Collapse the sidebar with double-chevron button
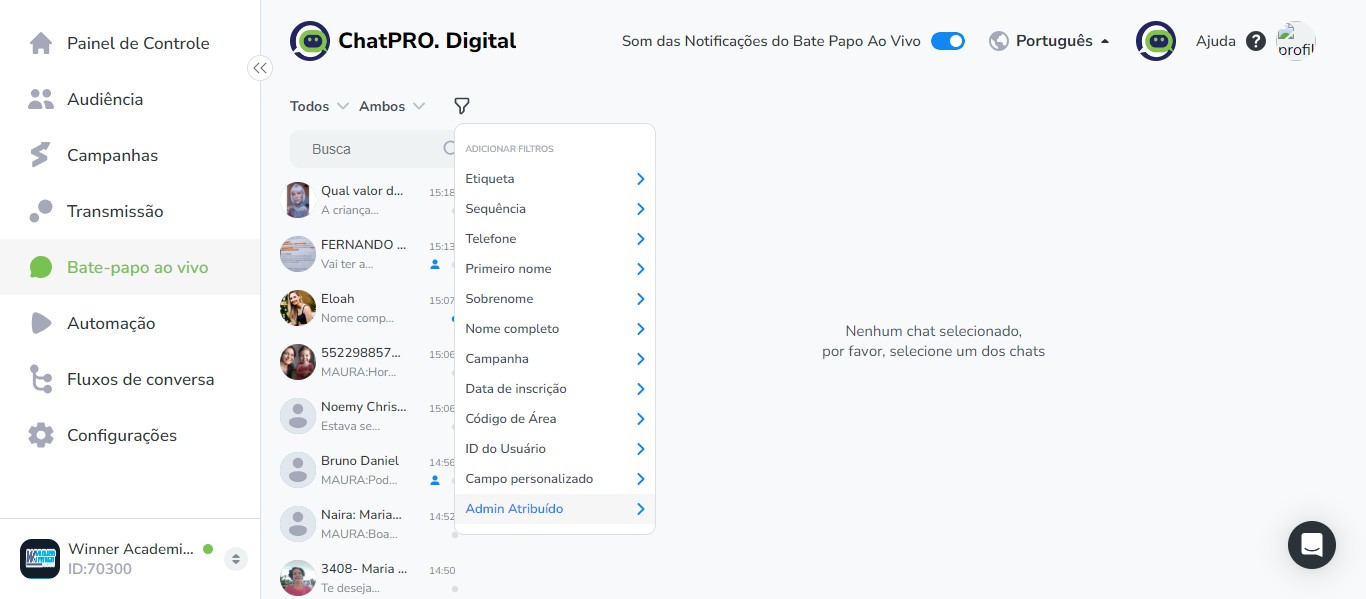The width and height of the screenshot is (1366, 599). pos(260,68)
